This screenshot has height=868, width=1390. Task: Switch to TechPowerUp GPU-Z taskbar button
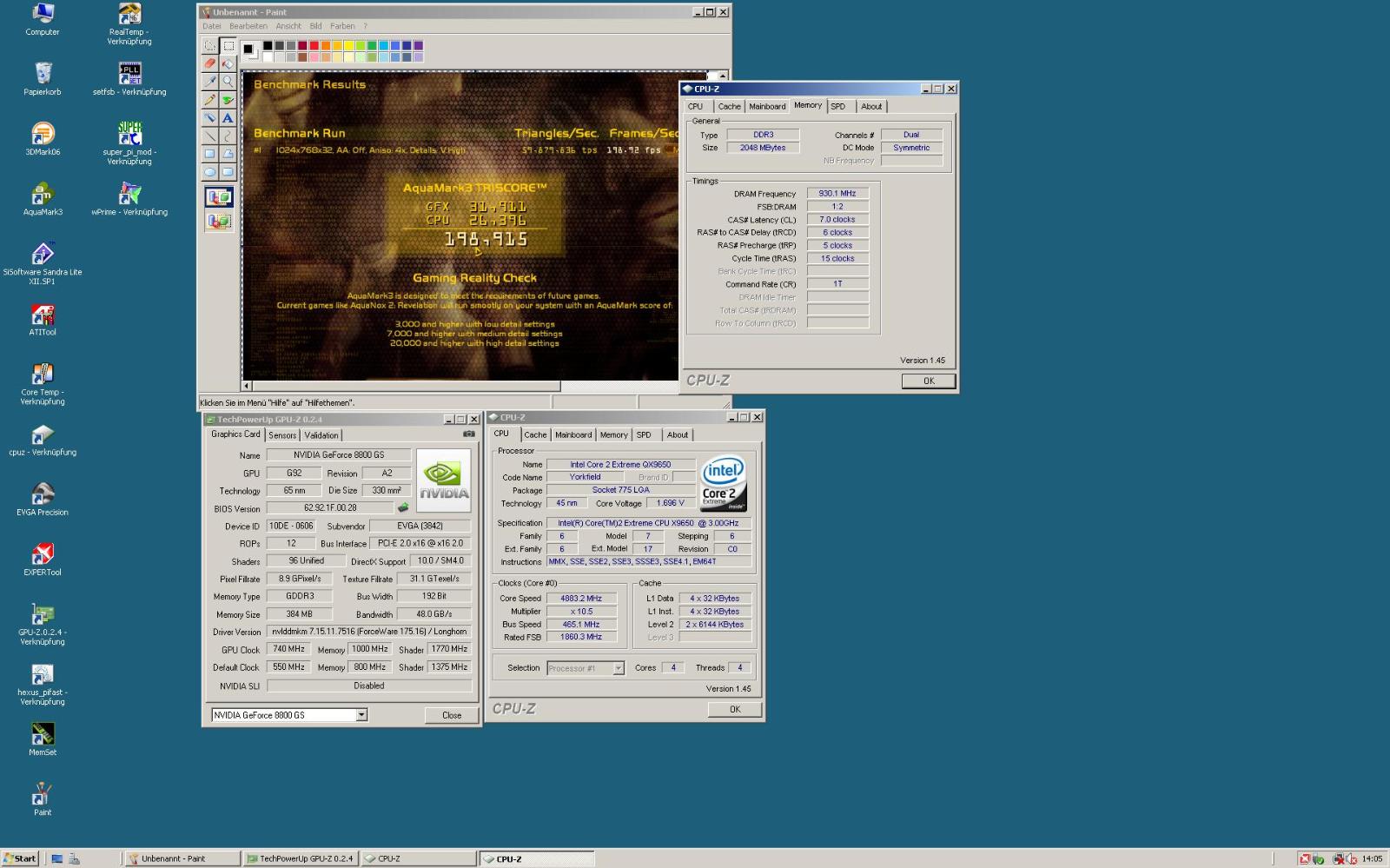301,858
